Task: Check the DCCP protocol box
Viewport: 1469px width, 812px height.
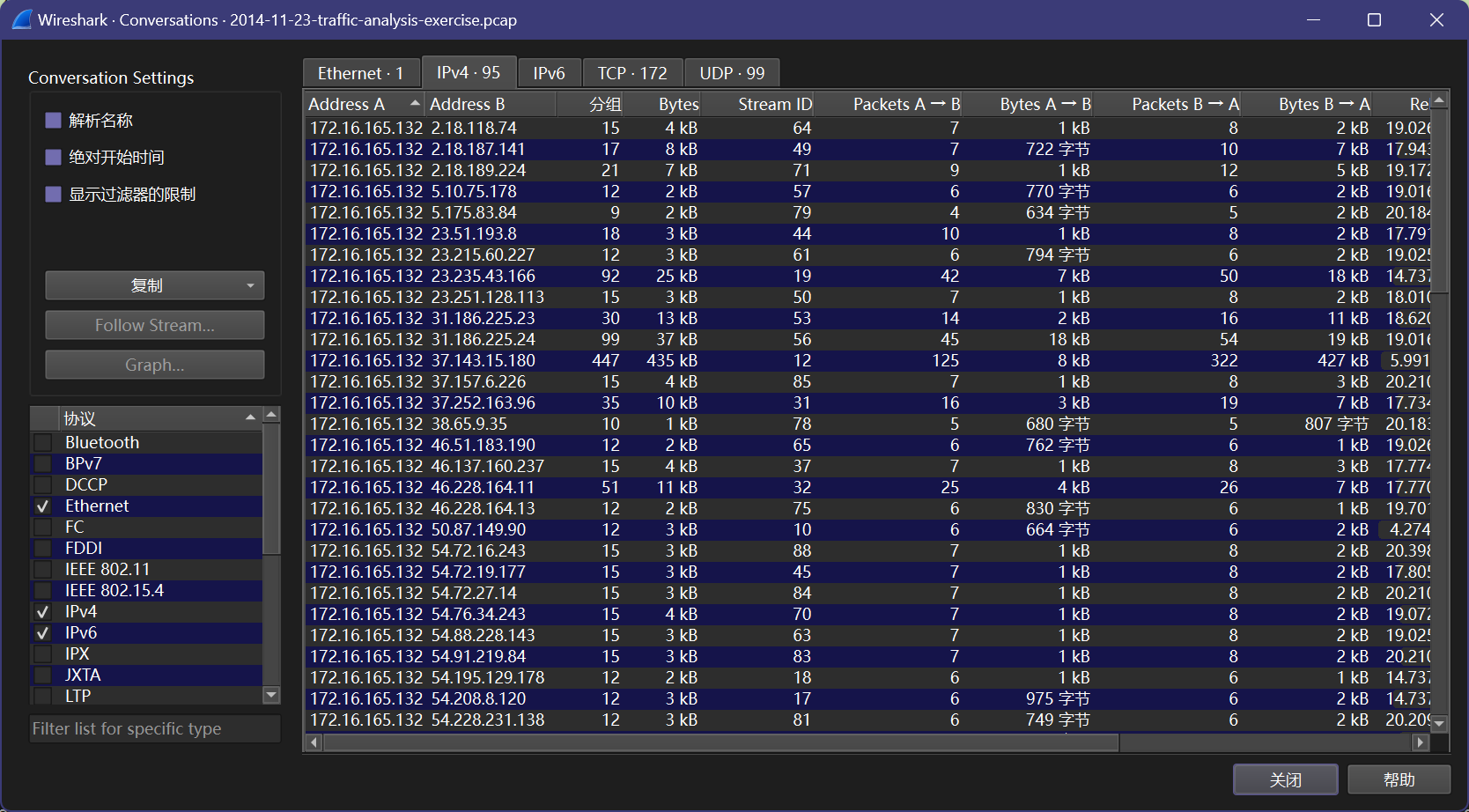Action: pyautogui.click(x=42, y=484)
